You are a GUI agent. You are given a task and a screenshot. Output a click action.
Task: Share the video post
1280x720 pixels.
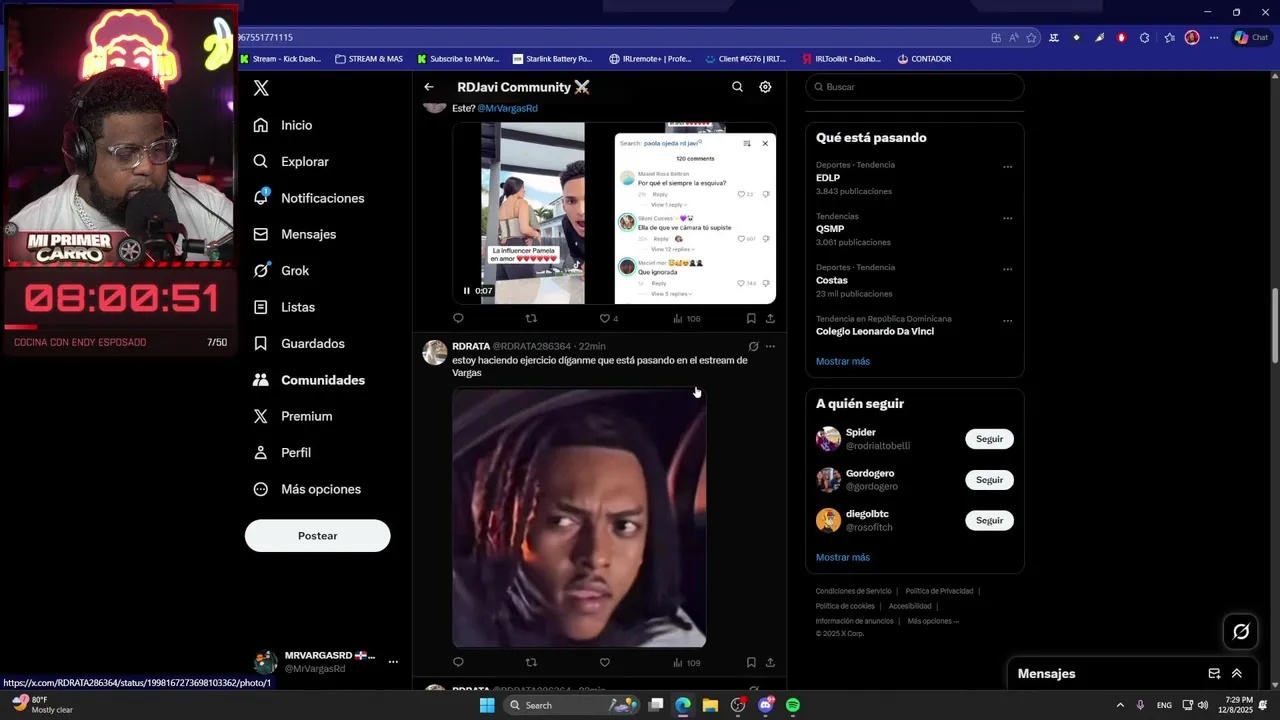[x=770, y=318]
